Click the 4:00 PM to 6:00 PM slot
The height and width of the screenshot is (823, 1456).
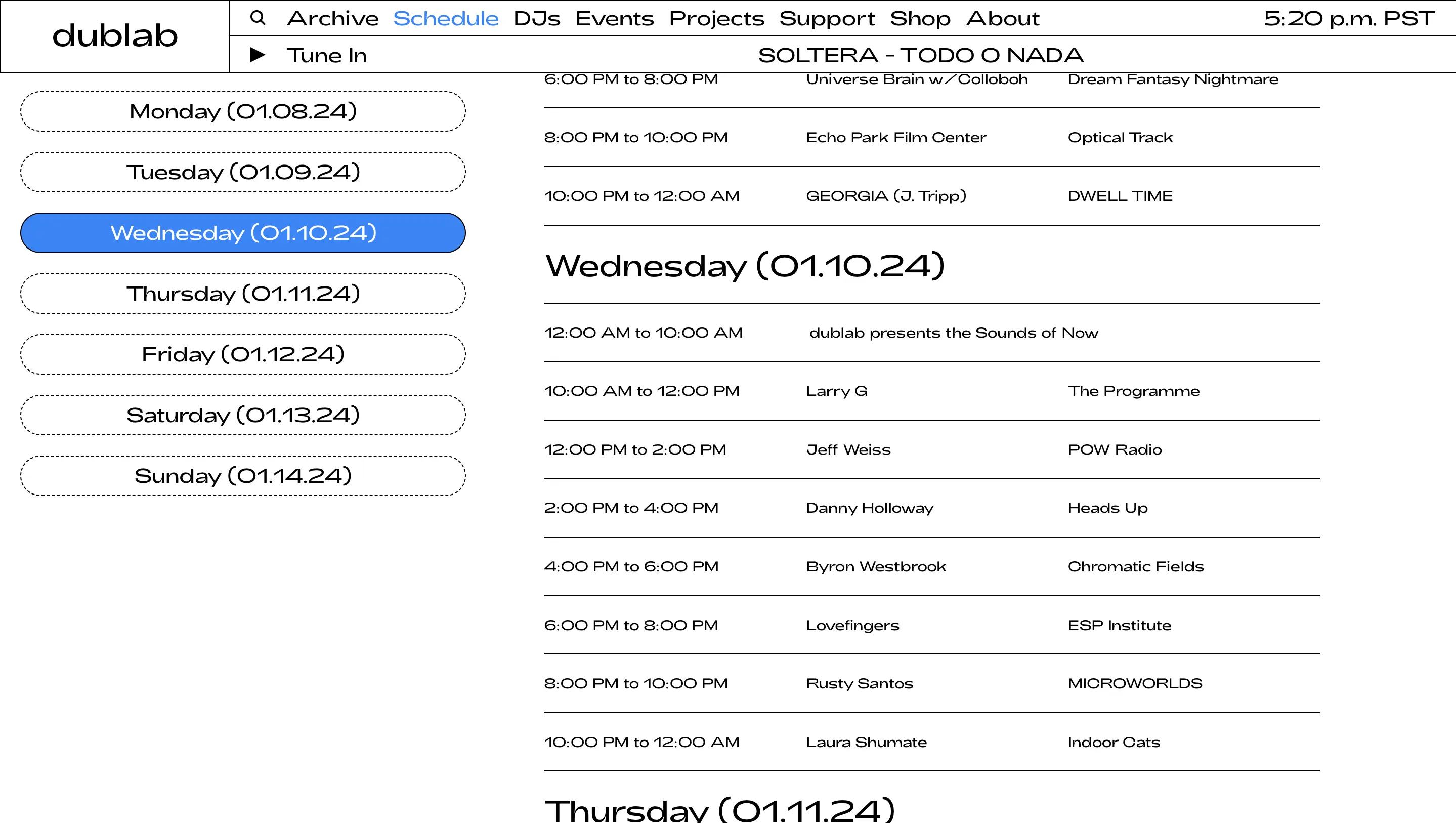tap(631, 567)
